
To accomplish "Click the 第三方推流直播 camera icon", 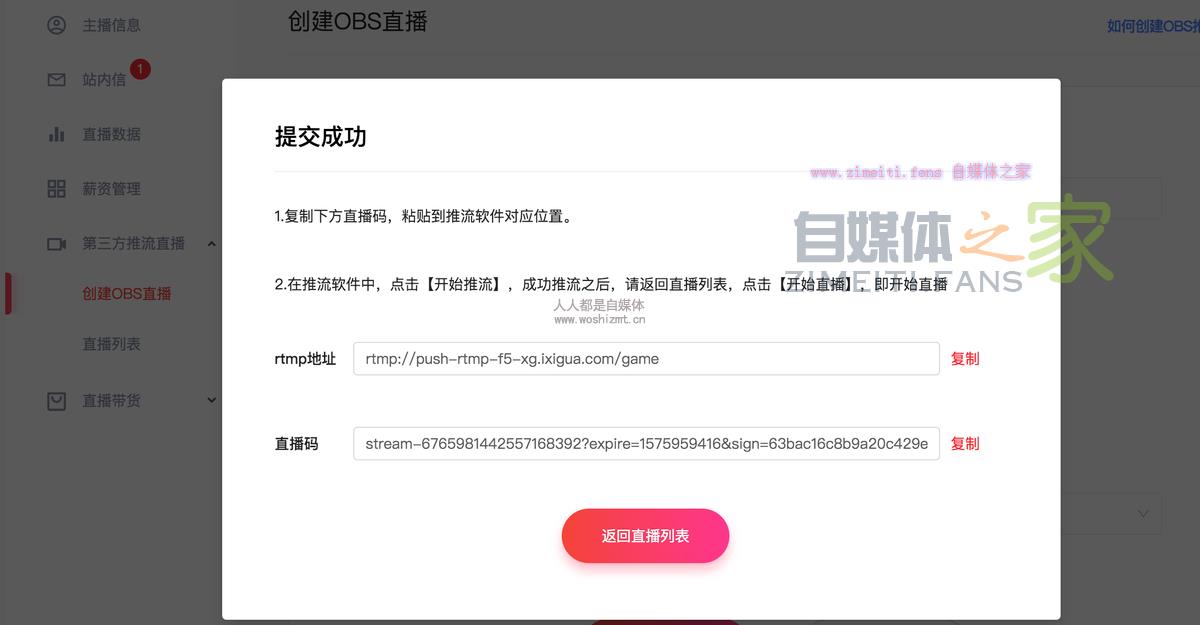I will click(57, 243).
